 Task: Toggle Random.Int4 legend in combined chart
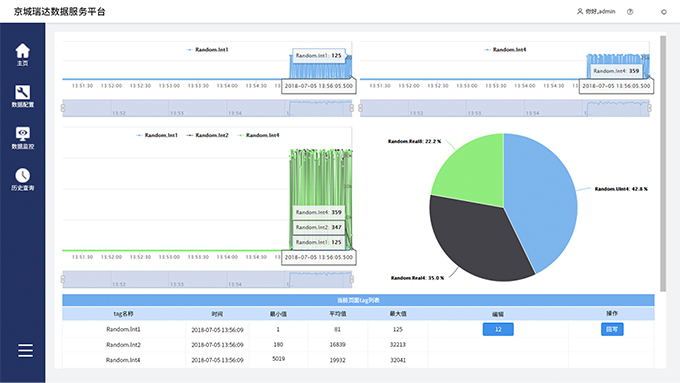click(x=258, y=135)
